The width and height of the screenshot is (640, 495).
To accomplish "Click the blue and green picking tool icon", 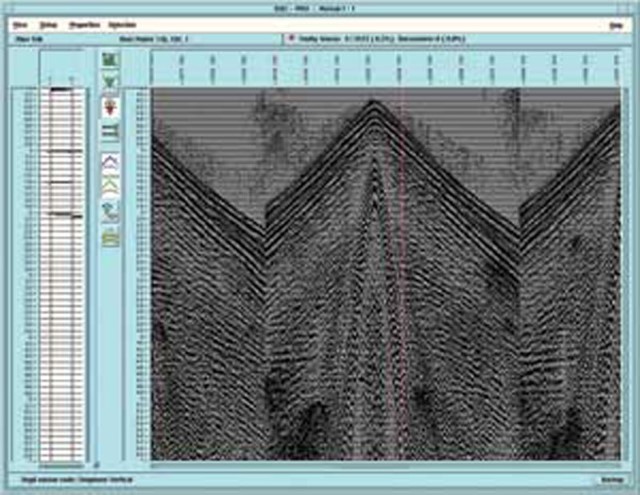I will tap(109, 211).
